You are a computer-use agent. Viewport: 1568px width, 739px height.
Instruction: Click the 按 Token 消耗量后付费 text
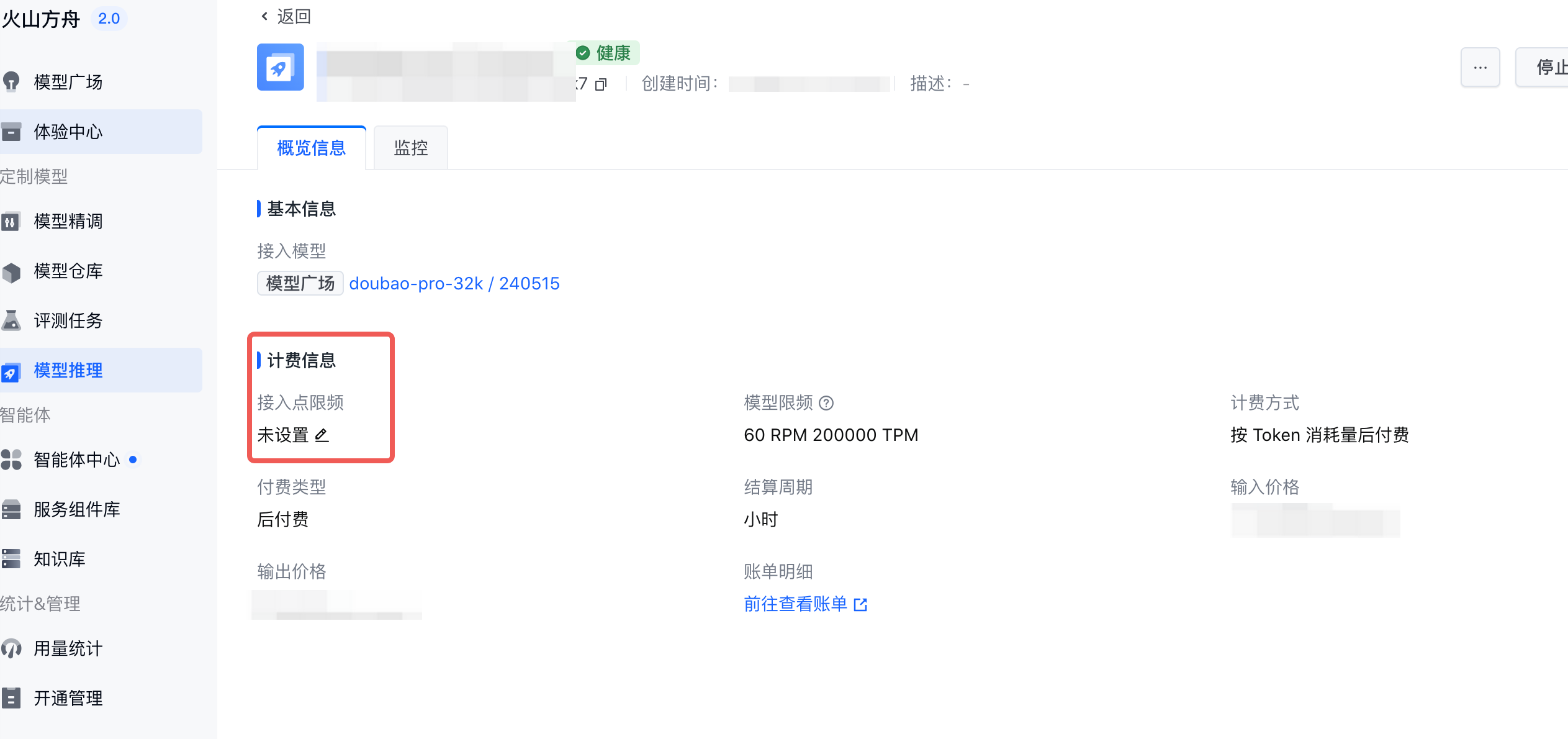pos(1320,435)
